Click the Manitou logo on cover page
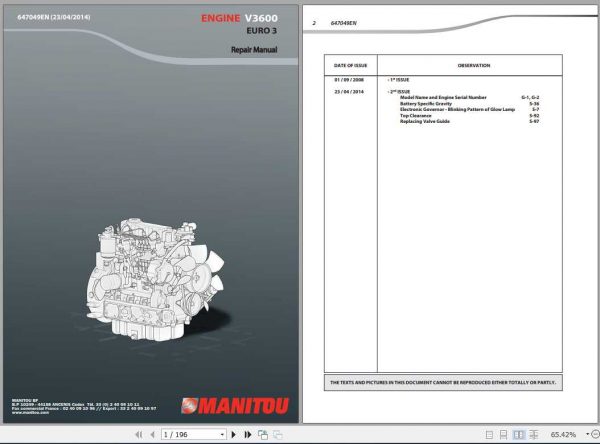 click(235, 406)
